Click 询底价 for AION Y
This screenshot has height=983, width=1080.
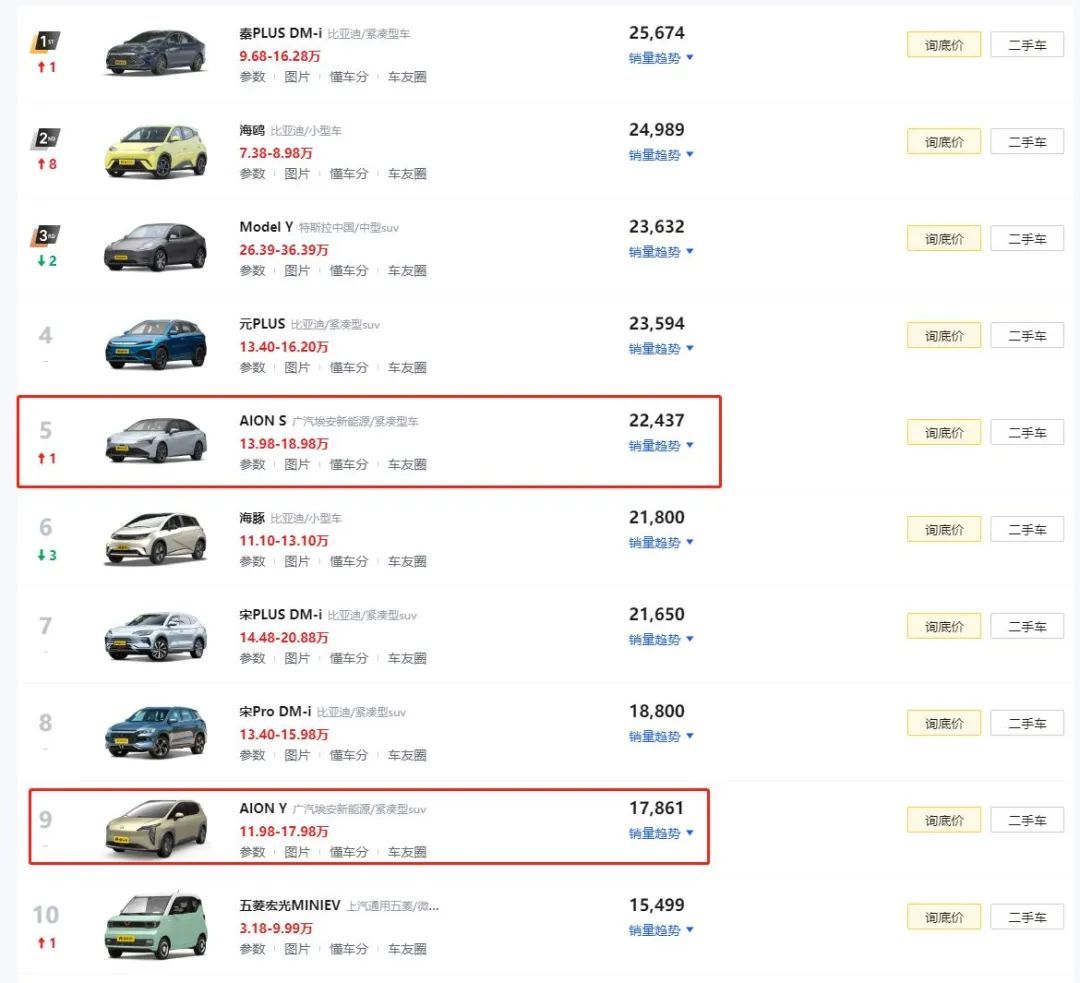[x=944, y=820]
